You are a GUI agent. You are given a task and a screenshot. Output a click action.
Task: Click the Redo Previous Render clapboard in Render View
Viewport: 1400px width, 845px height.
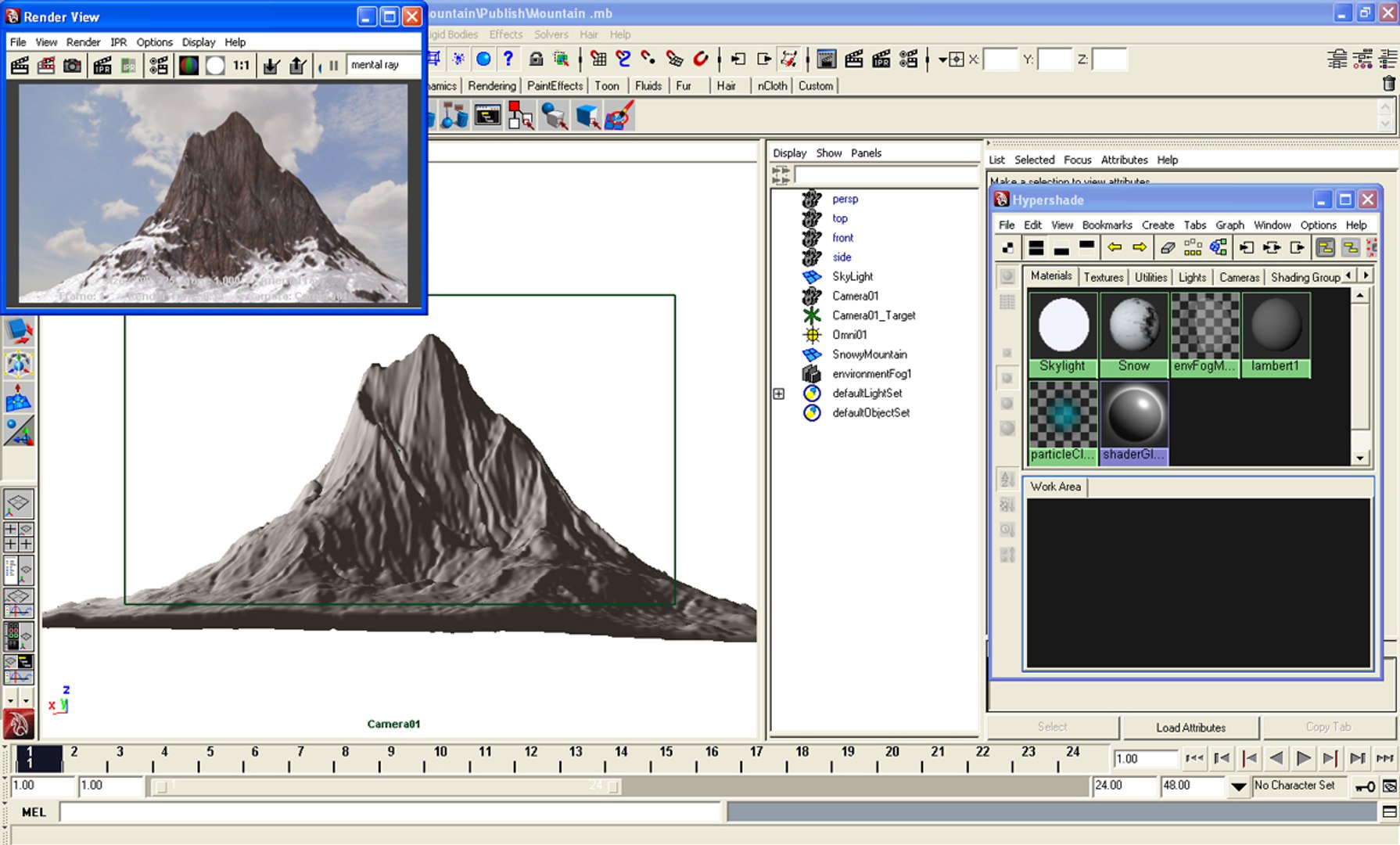point(20,66)
